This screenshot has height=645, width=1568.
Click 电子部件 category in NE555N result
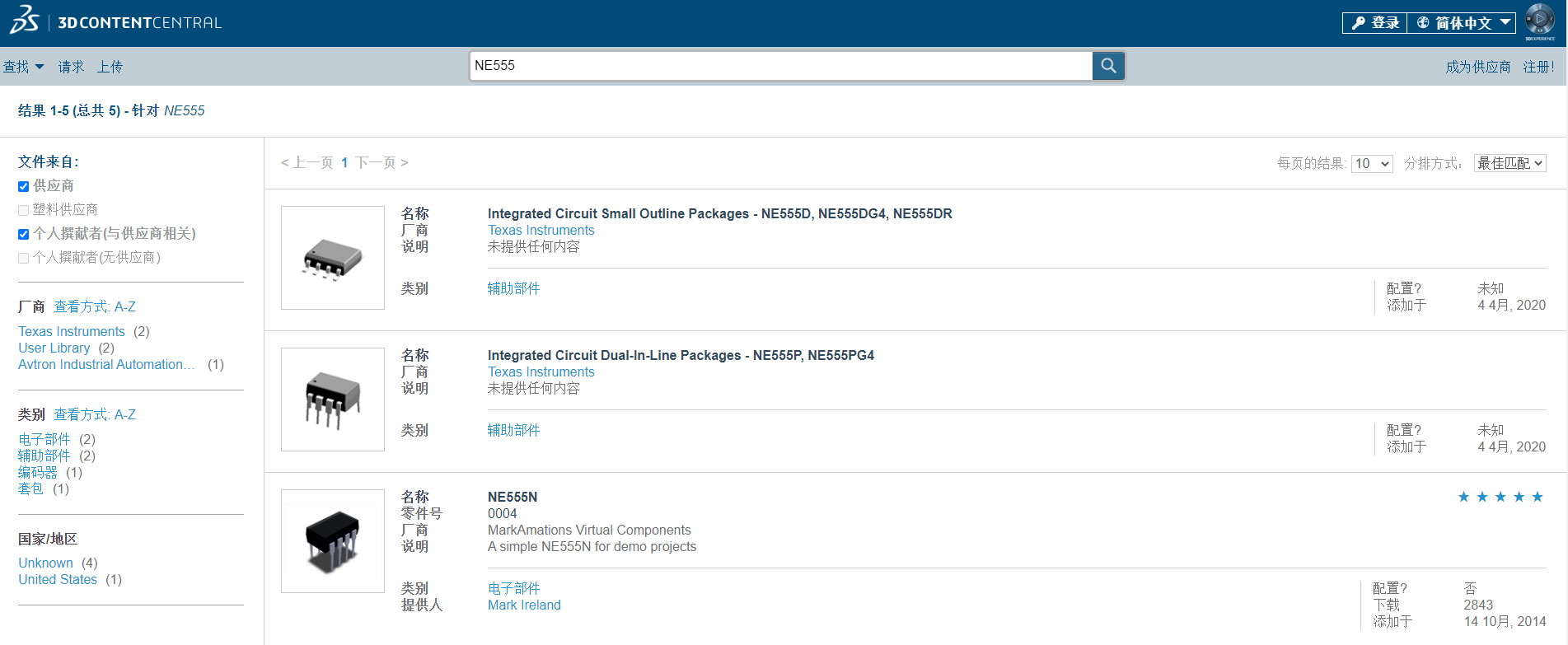513,588
